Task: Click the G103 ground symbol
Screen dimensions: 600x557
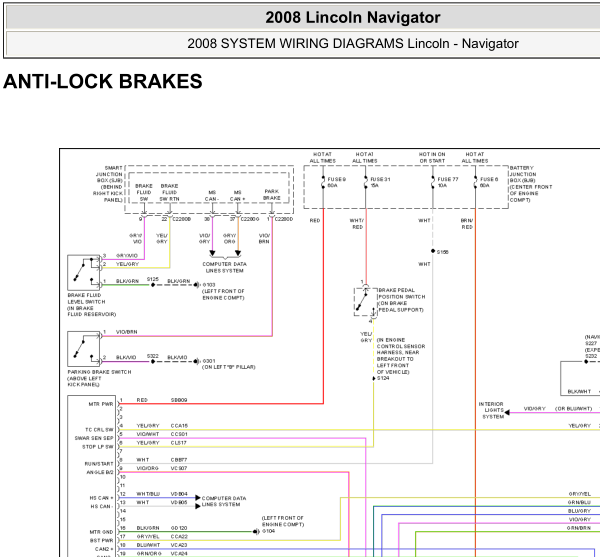Action: (197, 285)
